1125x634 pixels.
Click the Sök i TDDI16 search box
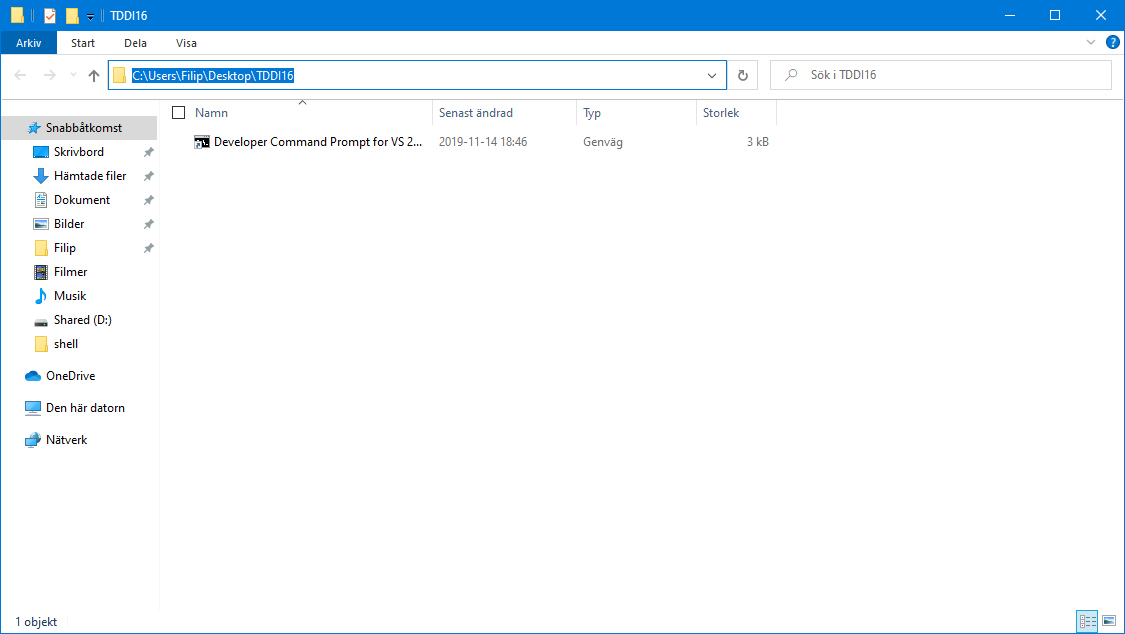941,75
